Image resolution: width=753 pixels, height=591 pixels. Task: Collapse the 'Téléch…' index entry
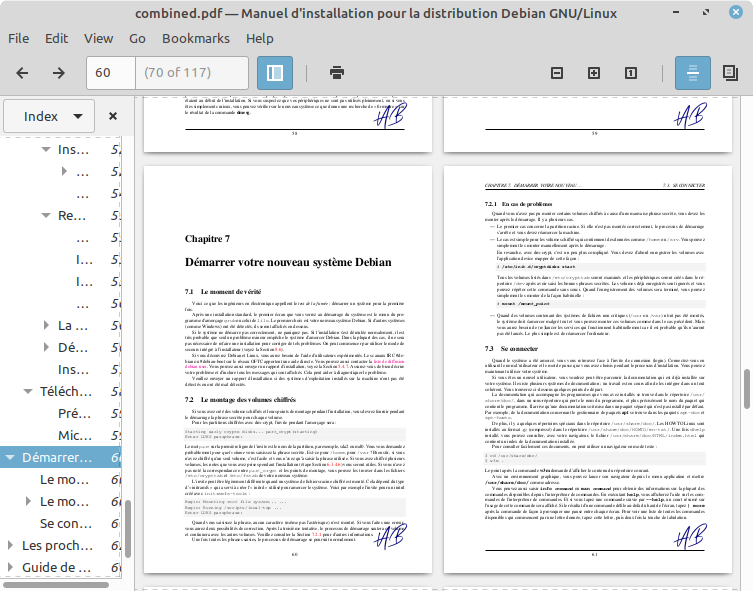(x=28, y=392)
